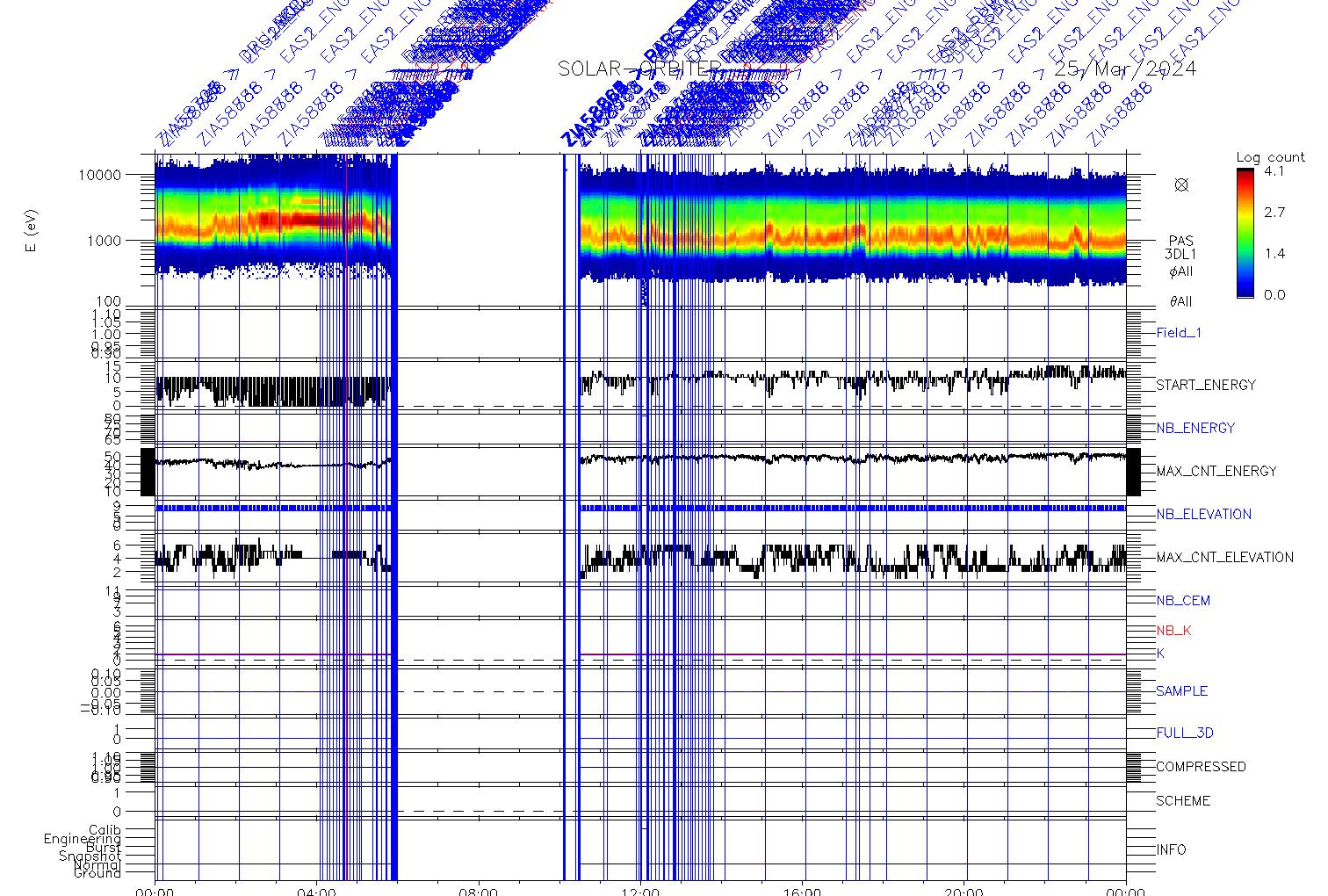Click the 04:00 time axis marker

317,890
